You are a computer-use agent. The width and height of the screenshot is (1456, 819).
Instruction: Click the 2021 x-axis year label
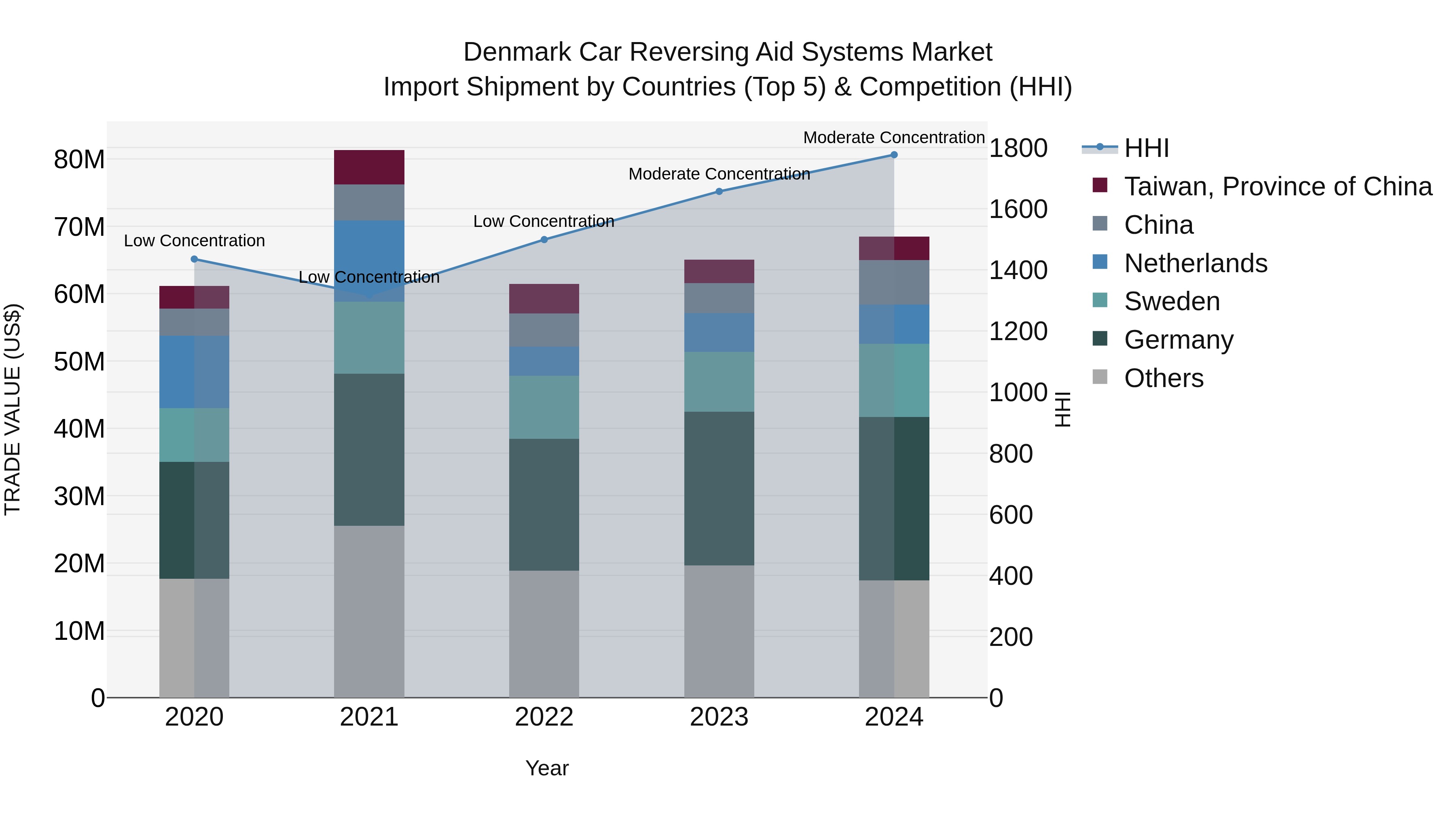[369, 717]
